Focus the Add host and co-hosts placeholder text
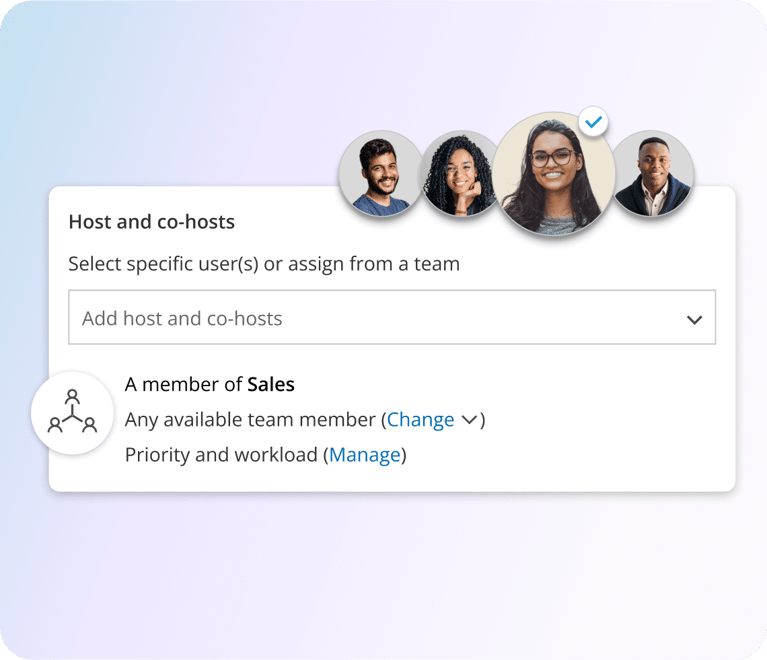 click(x=182, y=319)
